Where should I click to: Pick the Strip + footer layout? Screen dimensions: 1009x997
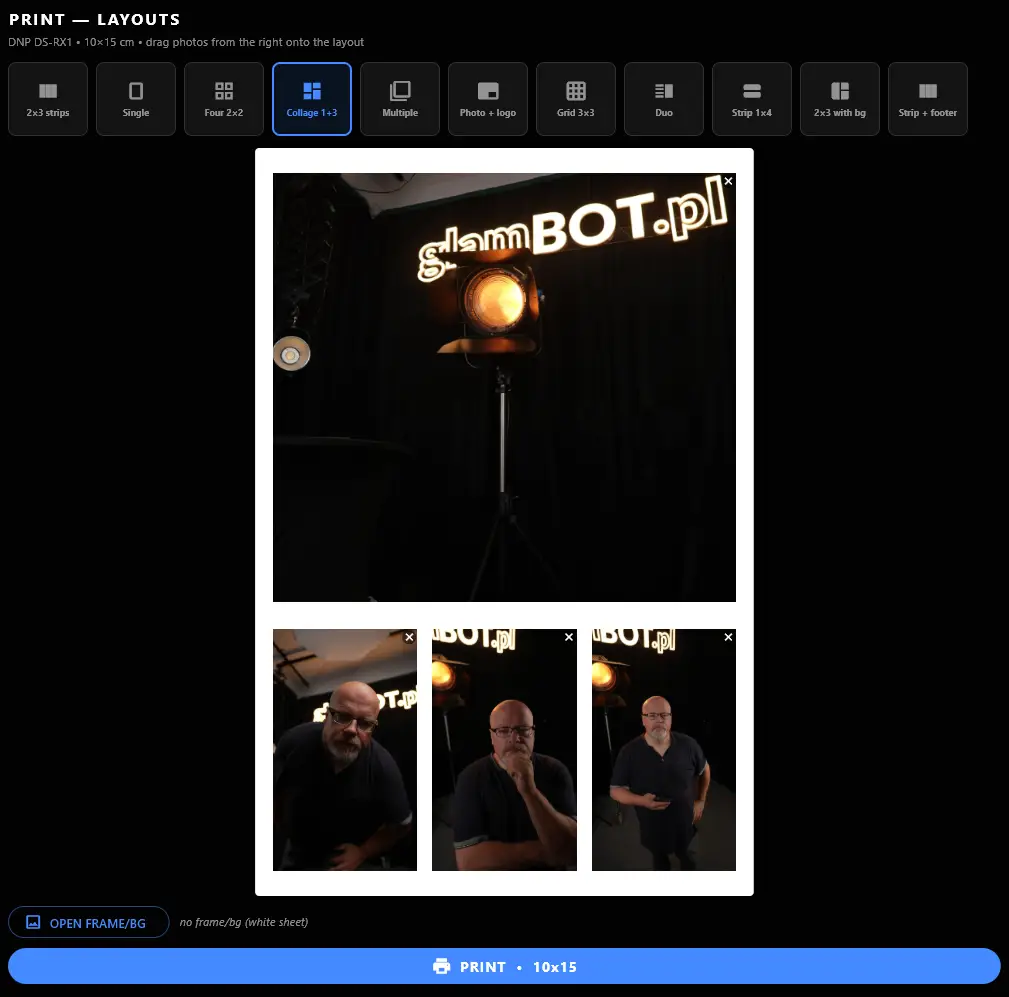pyautogui.click(x=928, y=98)
